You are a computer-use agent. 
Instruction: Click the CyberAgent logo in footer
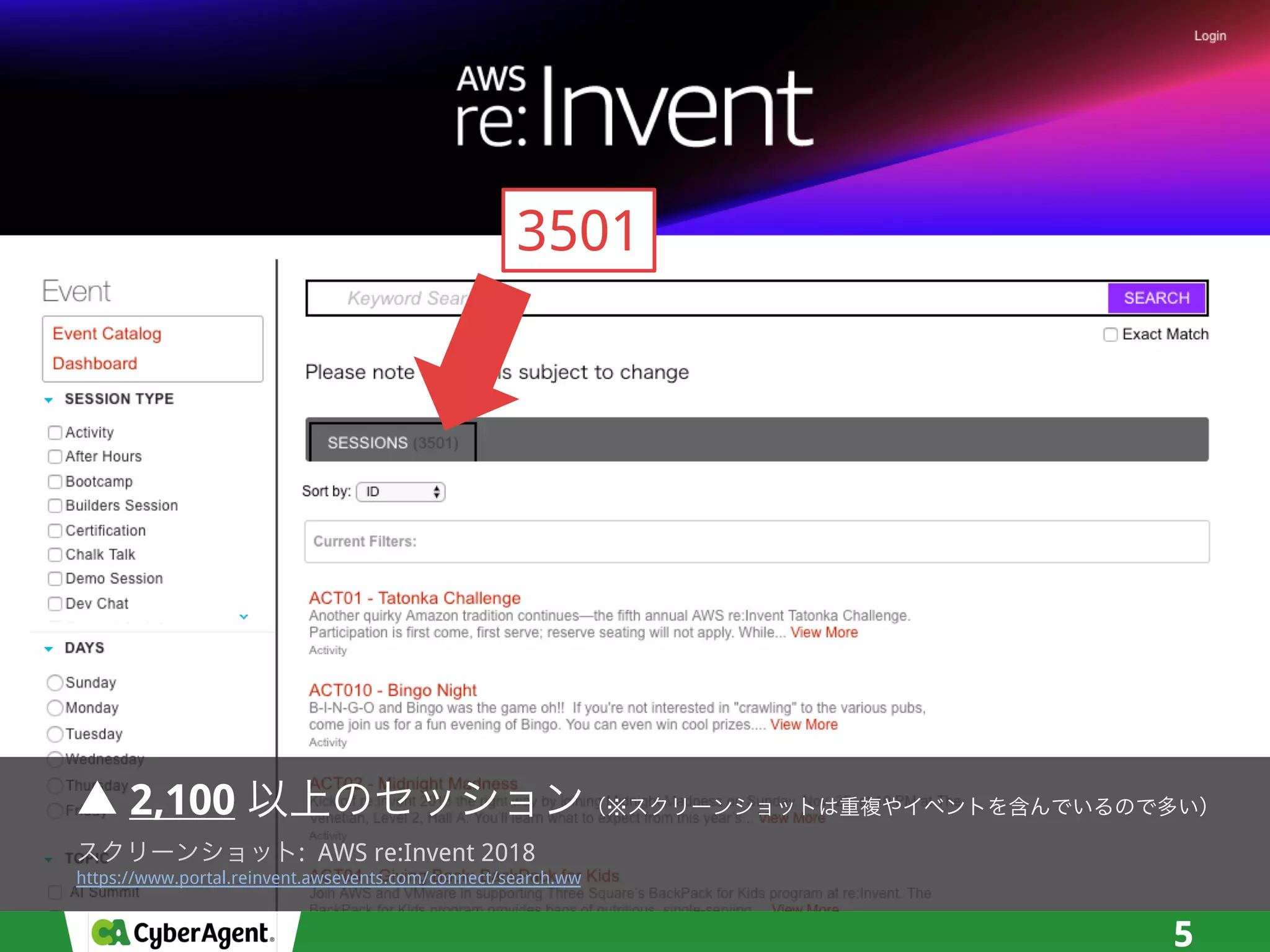tap(182, 933)
